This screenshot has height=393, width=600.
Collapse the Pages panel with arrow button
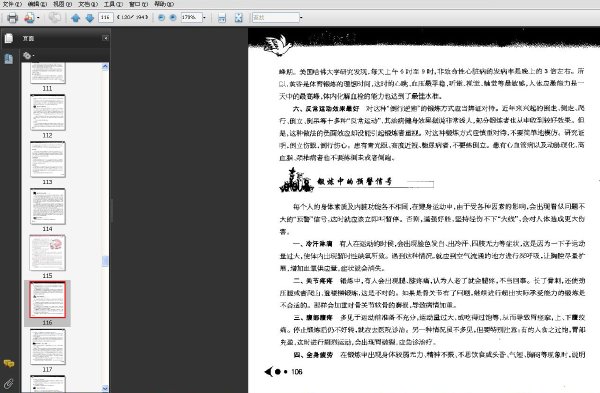(105, 38)
